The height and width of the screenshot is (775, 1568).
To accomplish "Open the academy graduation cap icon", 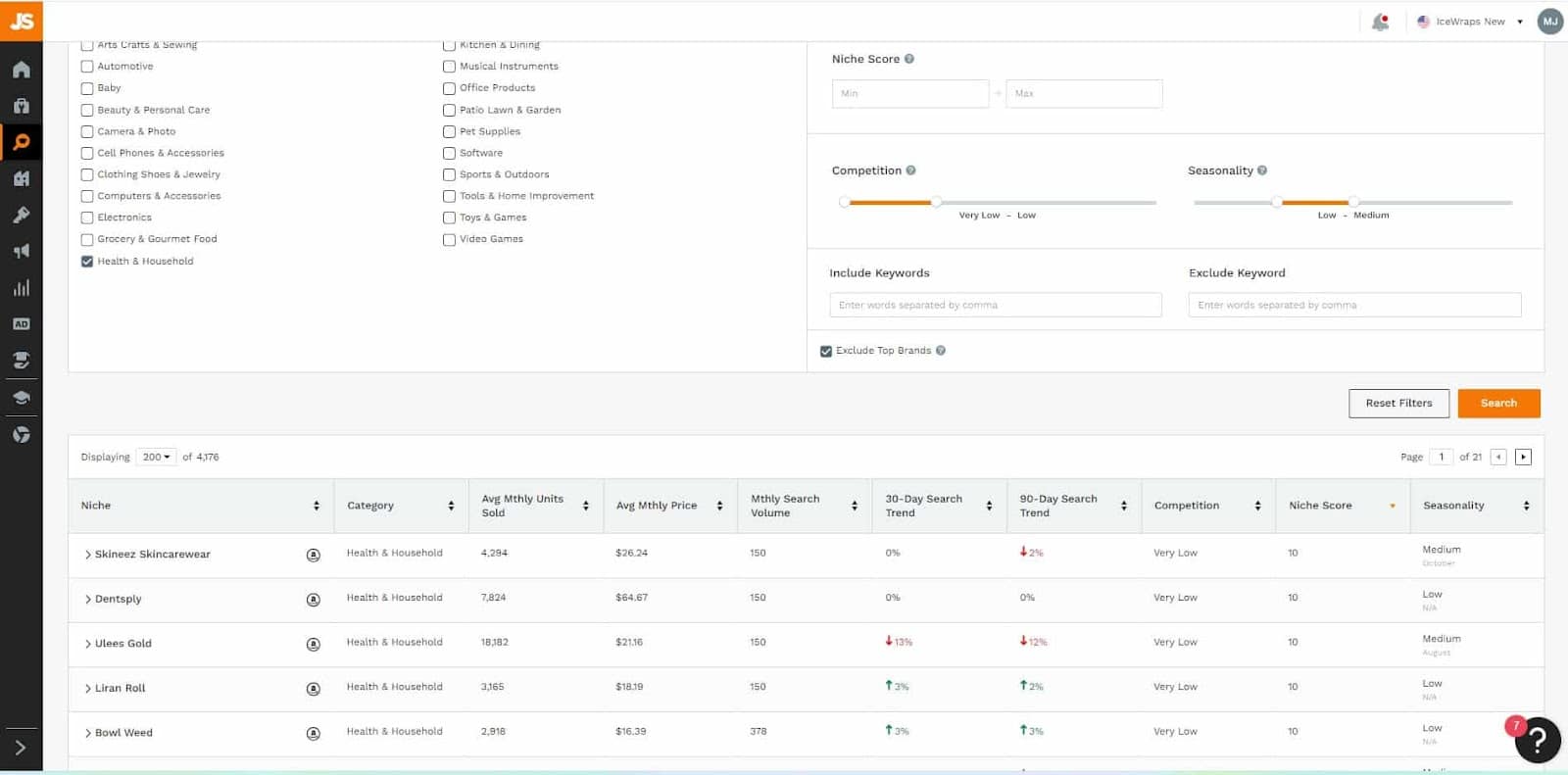I will tap(22, 398).
